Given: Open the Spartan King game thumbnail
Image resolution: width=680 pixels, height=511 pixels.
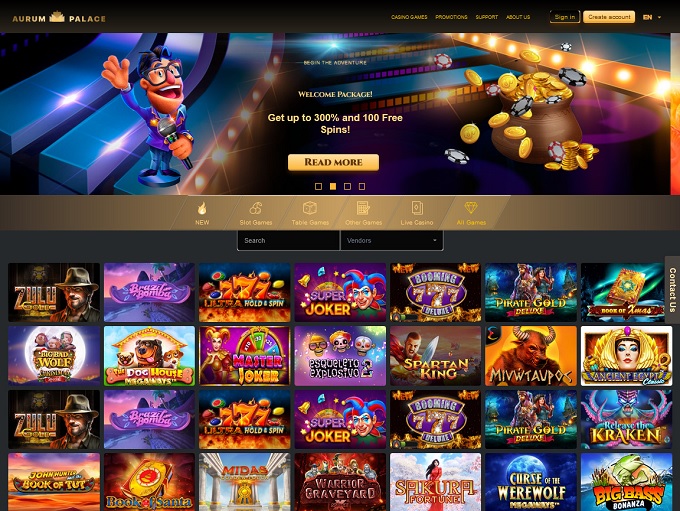Looking at the screenshot, I should tap(435, 356).
